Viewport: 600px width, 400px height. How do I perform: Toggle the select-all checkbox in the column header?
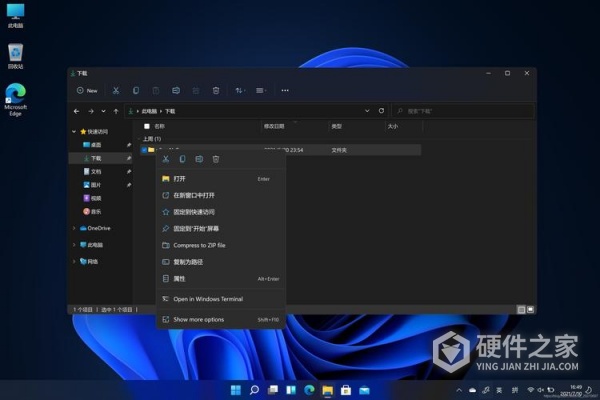[x=146, y=126]
